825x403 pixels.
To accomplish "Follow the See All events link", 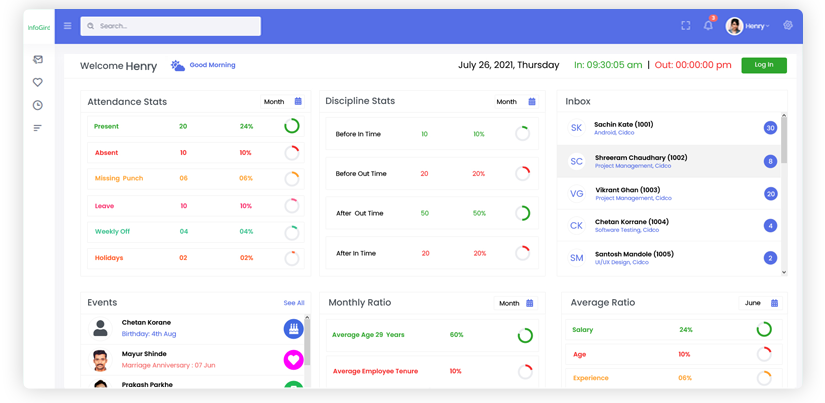I will coord(293,303).
